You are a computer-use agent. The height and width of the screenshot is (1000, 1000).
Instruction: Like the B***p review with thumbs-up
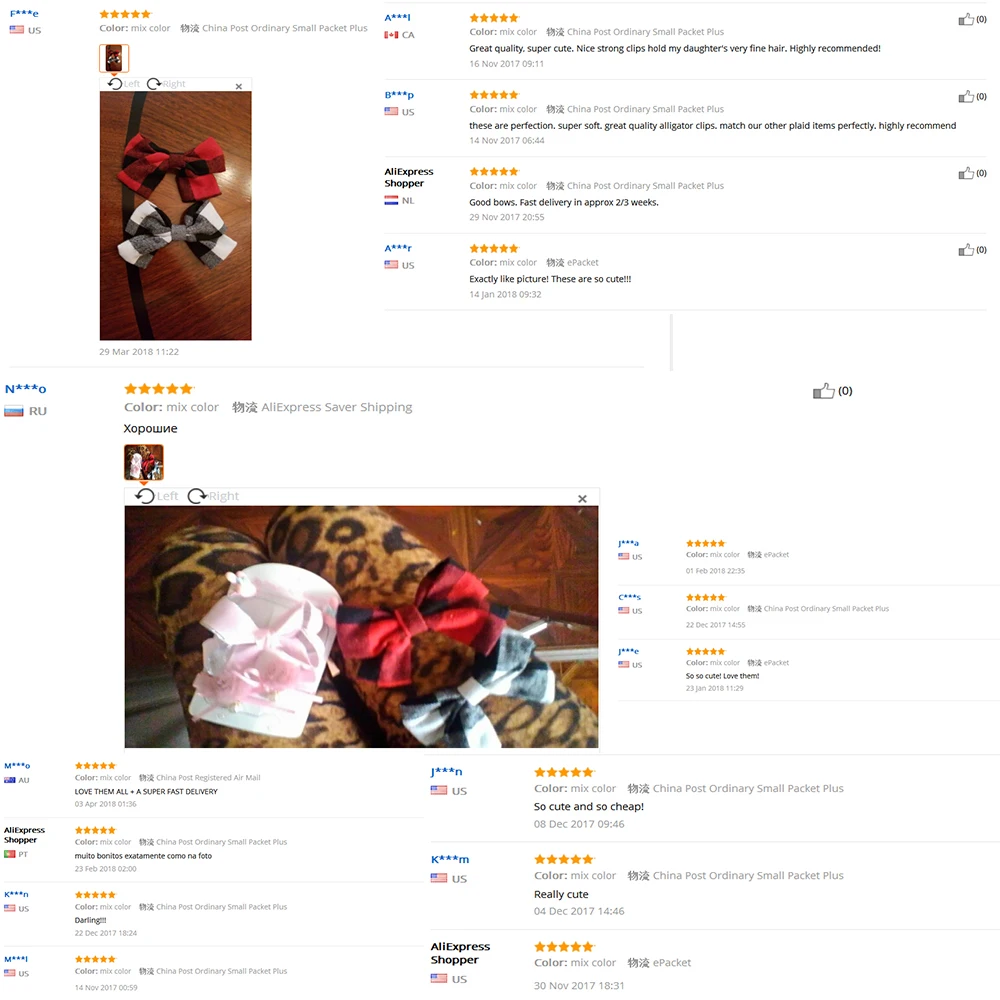[x=966, y=96]
